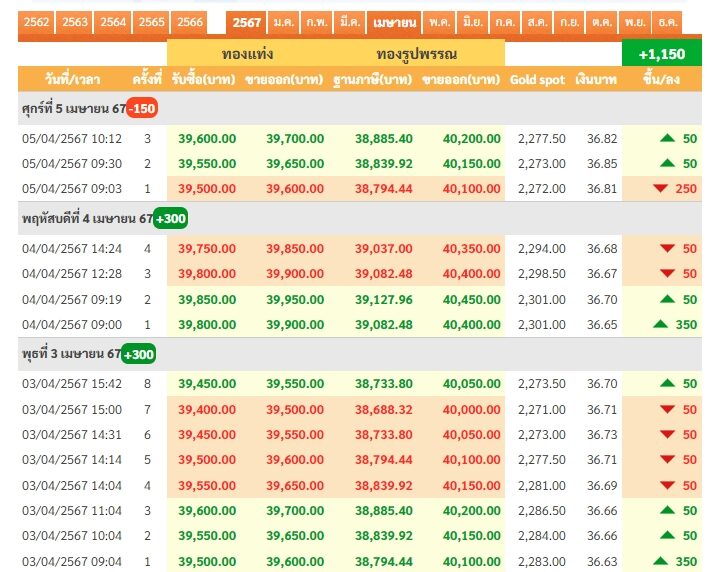The image size is (707, 572).
Task: Click the down arrow on the 04/04/2567 12:28 row
Action: (667, 273)
